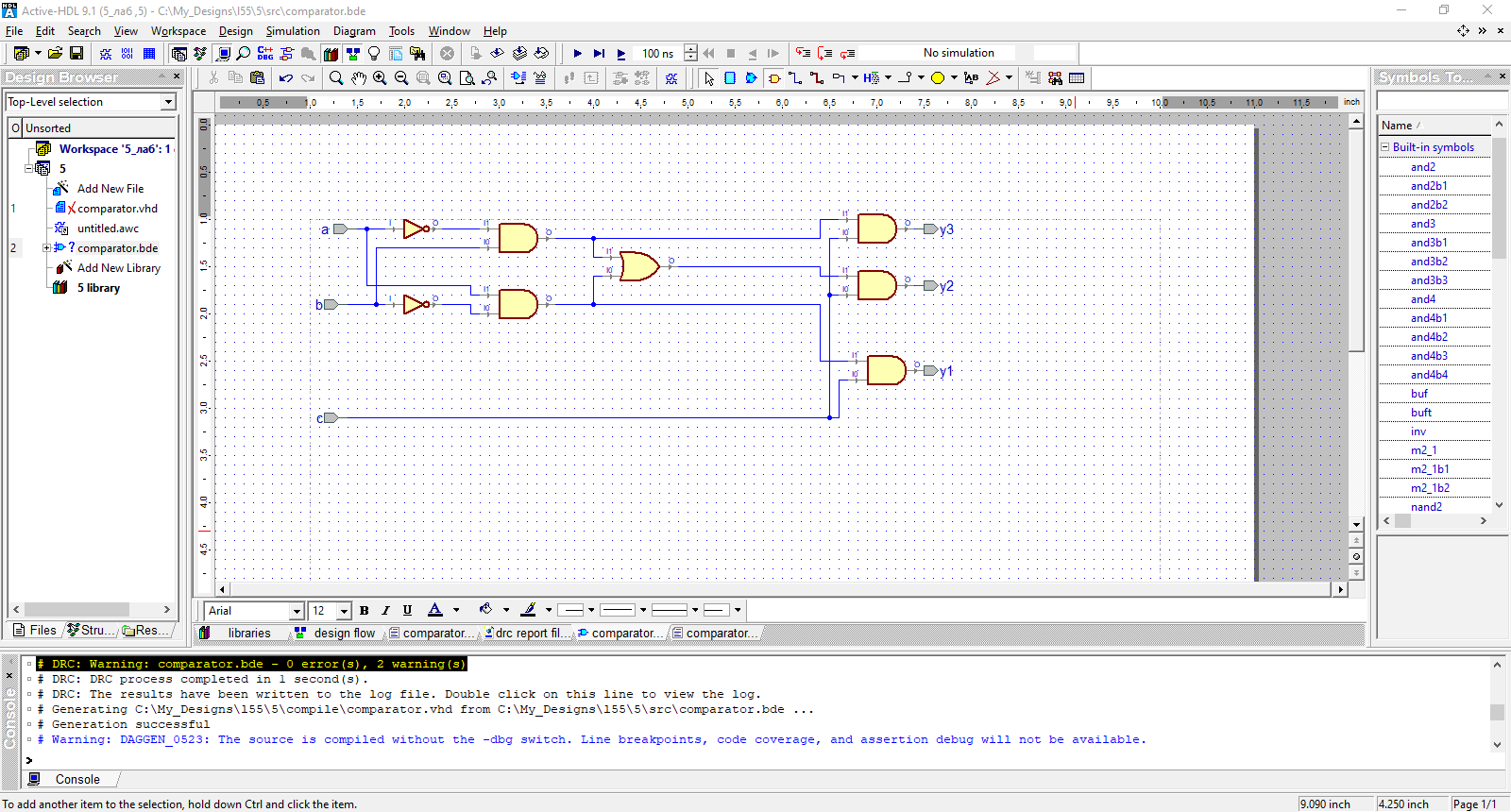This screenshot has height=812, width=1511.
Task: Click Add New File in Design Browser
Action: (110, 189)
